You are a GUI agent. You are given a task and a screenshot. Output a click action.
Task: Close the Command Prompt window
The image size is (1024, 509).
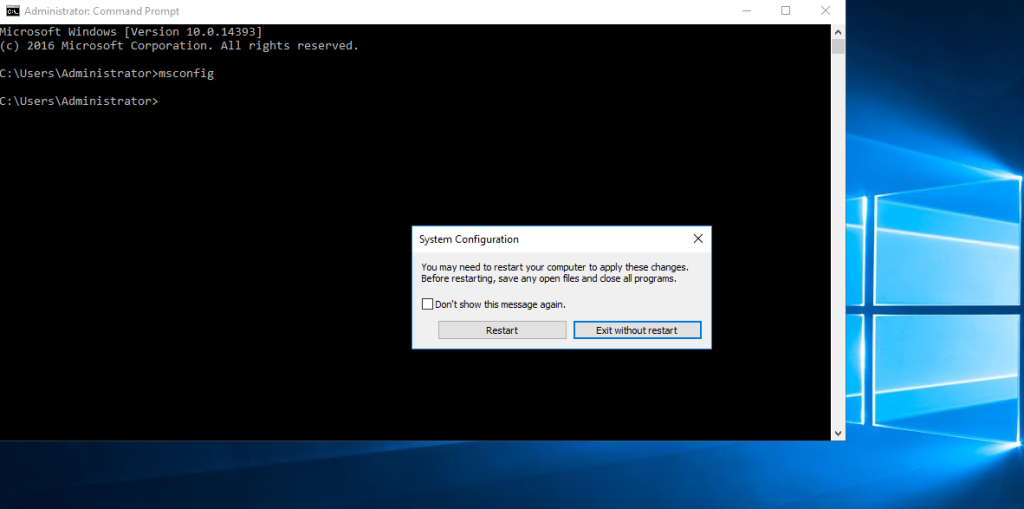[825, 10]
